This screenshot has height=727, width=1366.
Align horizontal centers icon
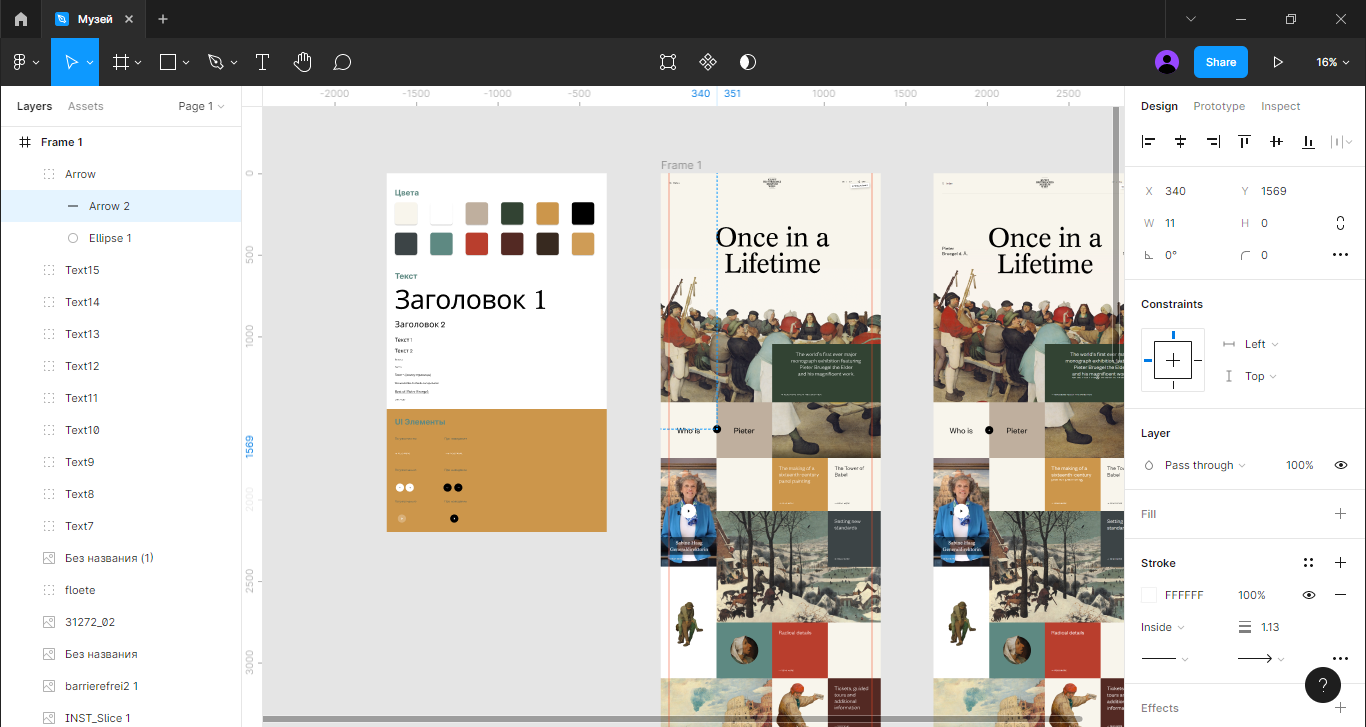(x=1181, y=142)
